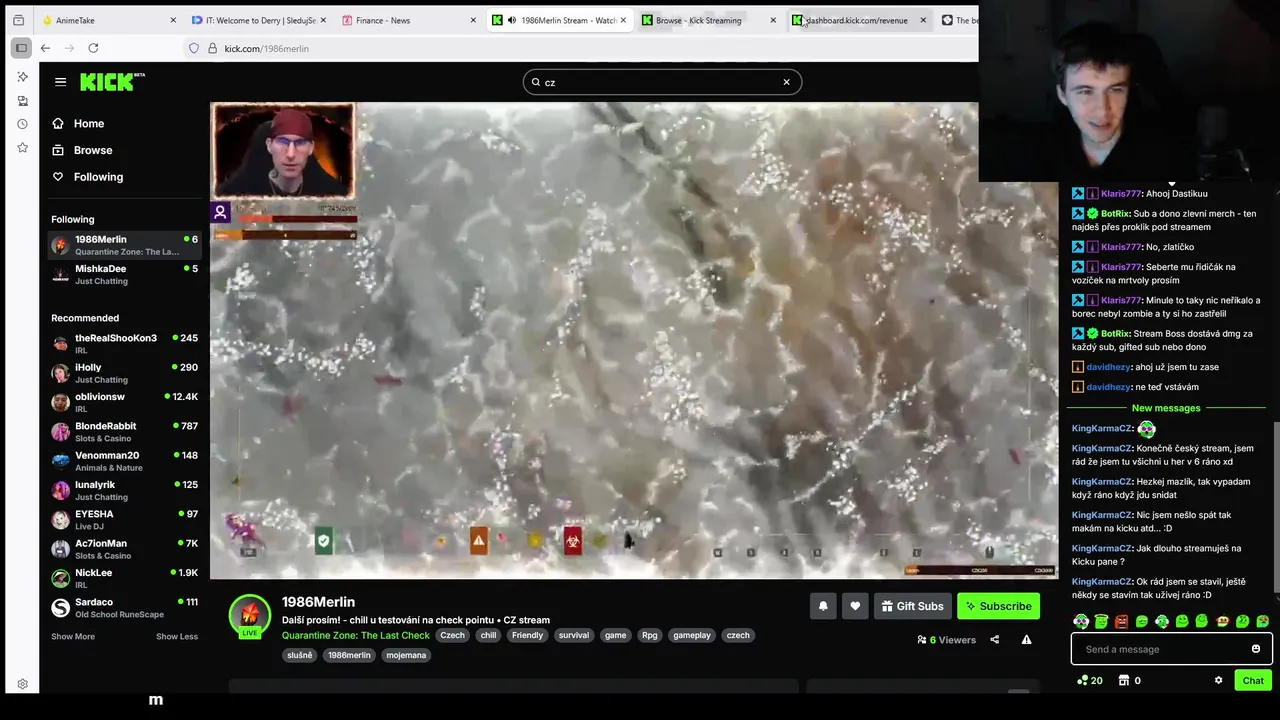Click the Kick logo

click(112, 82)
